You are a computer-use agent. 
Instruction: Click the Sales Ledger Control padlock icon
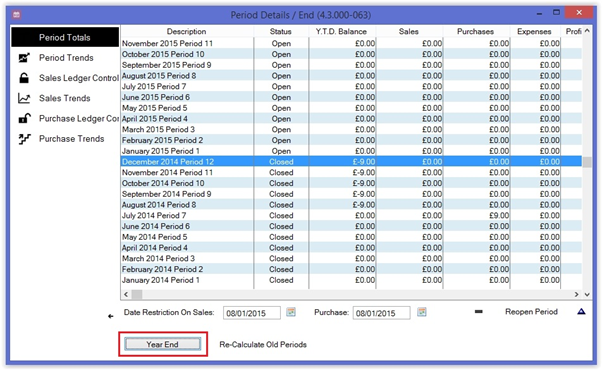coord(24,78)
